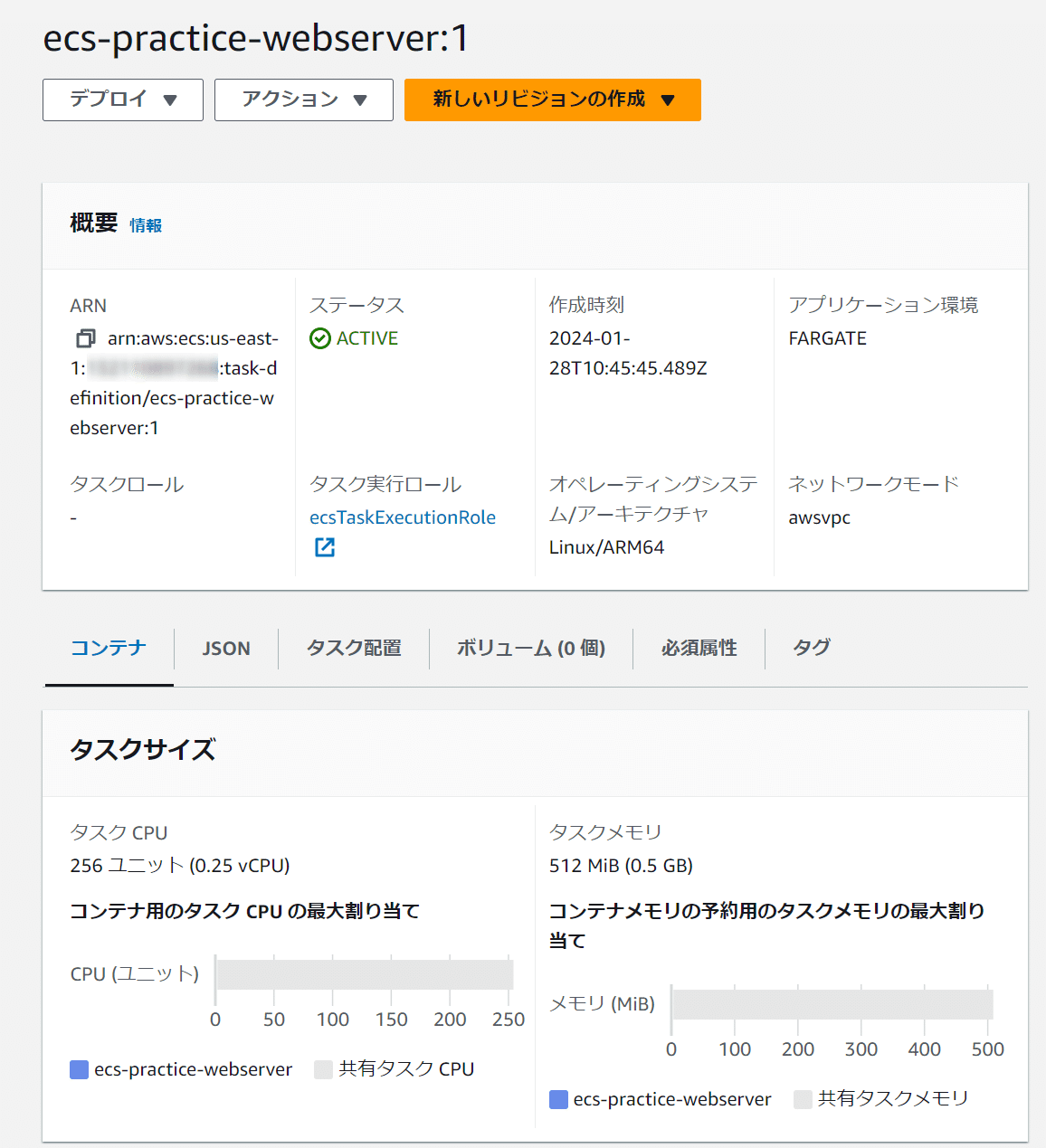Open the 新しいリビジョンの作成 dropdown
1046x1148 pixels.
click(x=552, y=100)
